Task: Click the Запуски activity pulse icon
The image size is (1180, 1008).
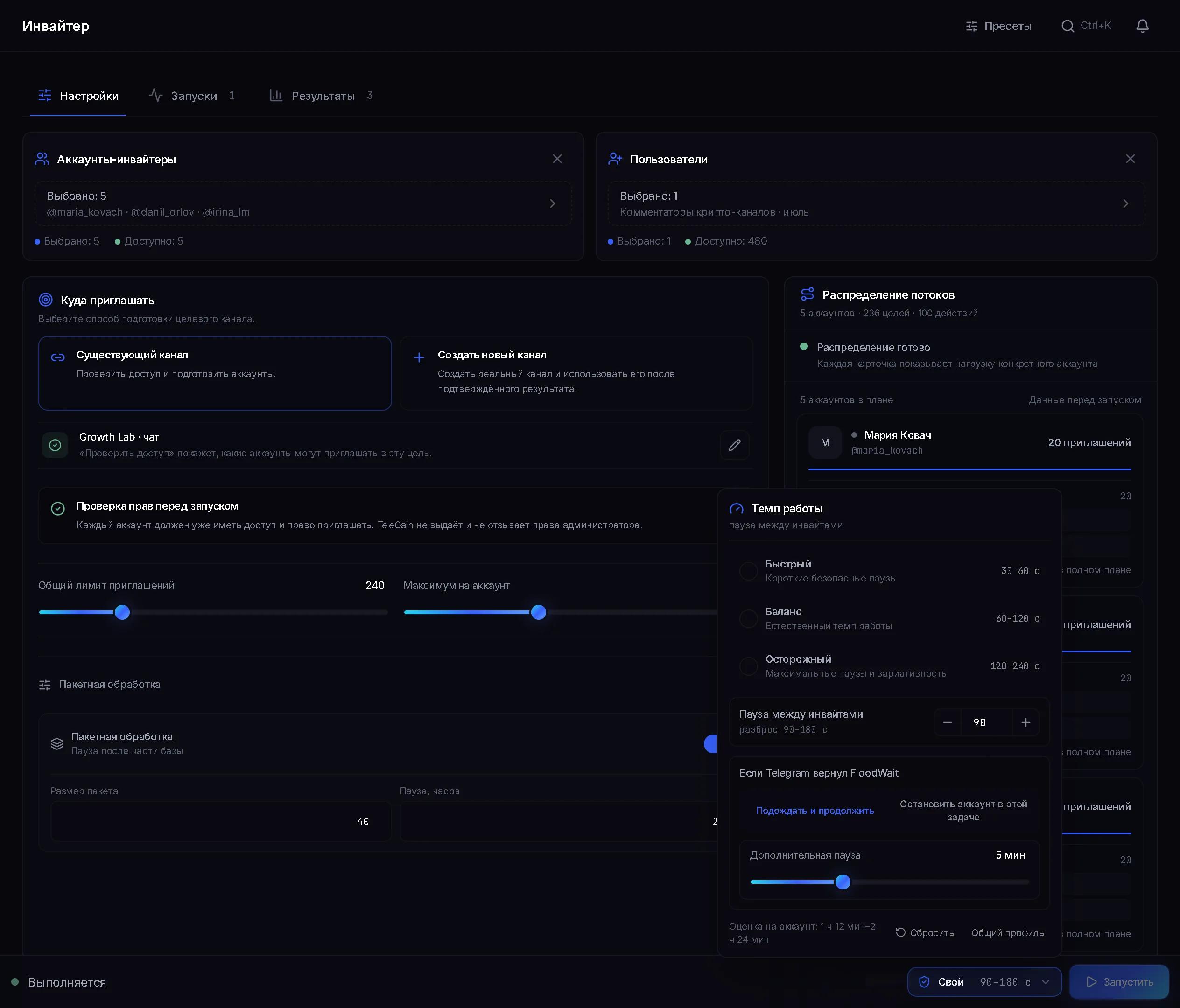Action: [x=155, y=95]
